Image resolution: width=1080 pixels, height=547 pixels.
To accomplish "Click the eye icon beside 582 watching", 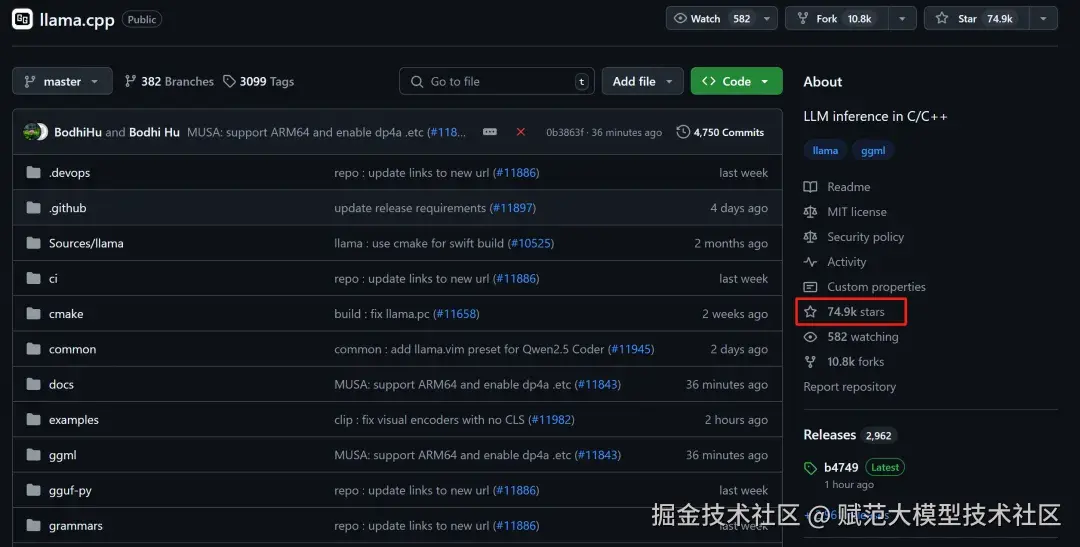I will pyautogui.click(x=811, y=337).
